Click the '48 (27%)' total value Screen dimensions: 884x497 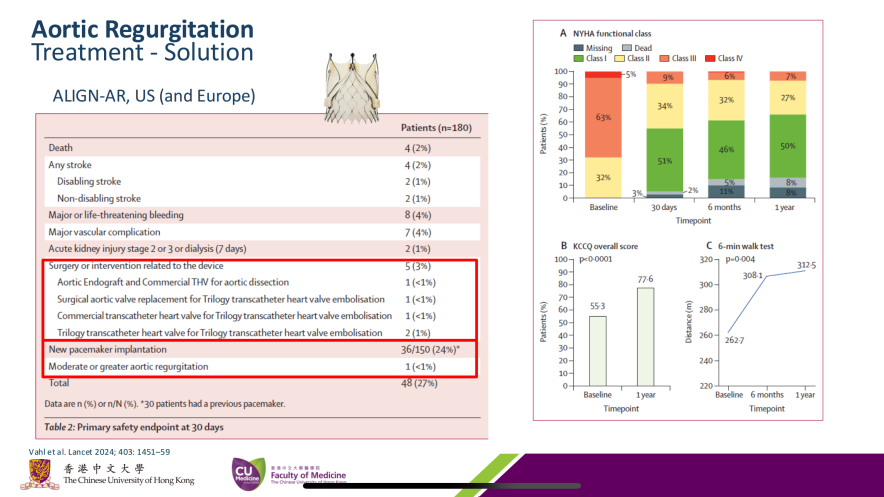pos(421,383)
